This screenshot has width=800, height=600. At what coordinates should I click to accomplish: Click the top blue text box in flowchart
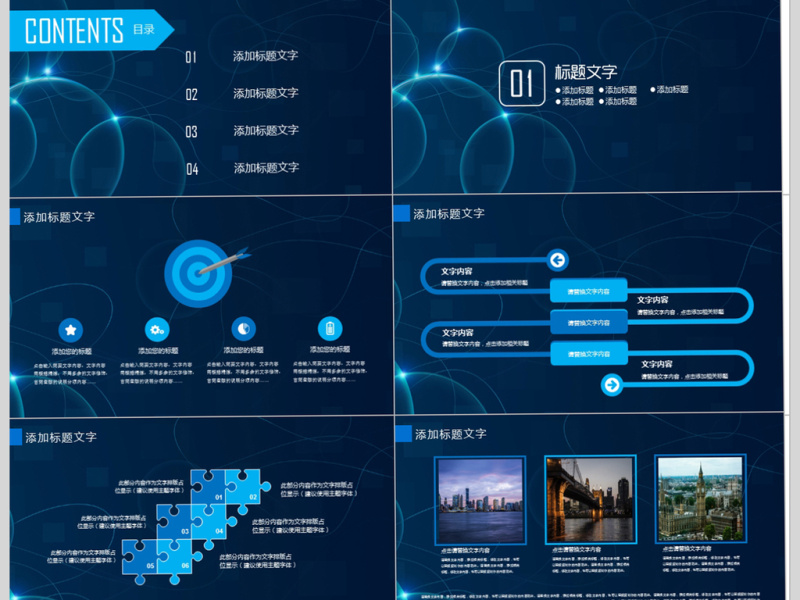pos(588,291)
